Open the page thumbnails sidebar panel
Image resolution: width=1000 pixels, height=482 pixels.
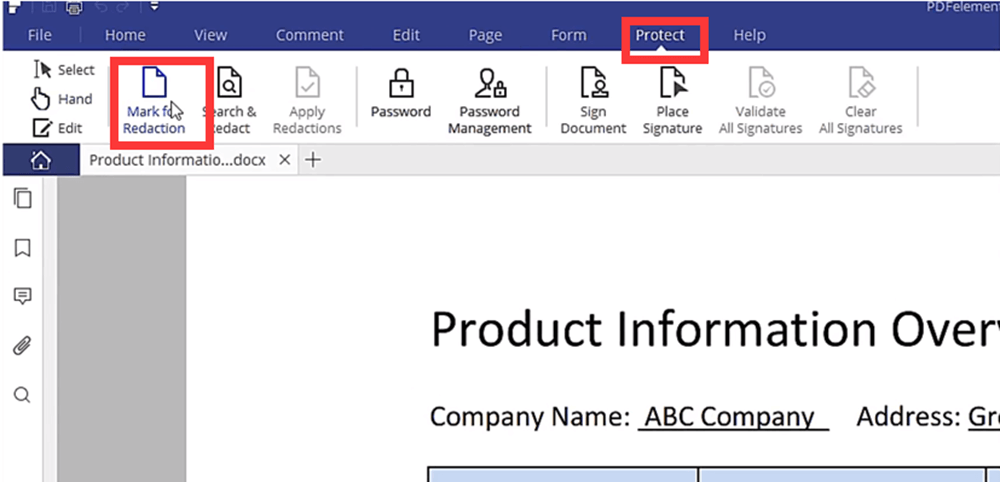pyautogui.click(x=22, y=199)
